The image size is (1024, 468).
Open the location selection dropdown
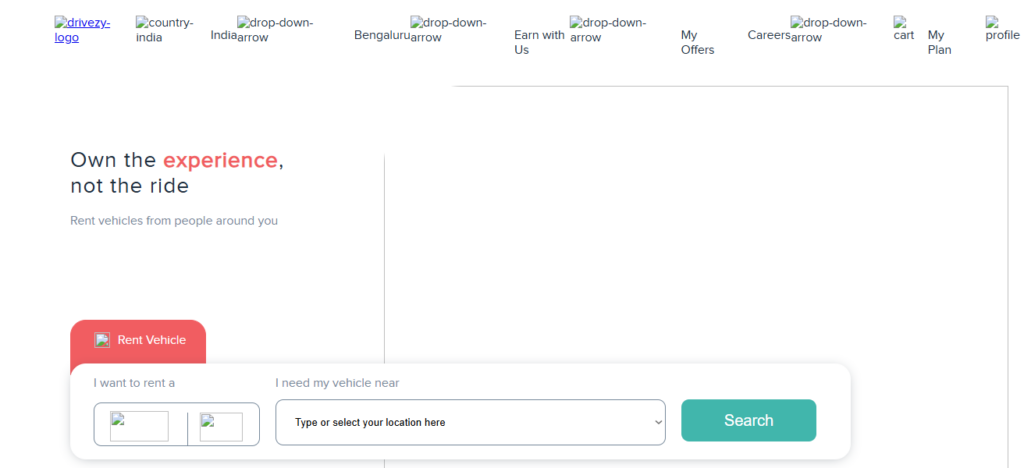pos(470,422)
